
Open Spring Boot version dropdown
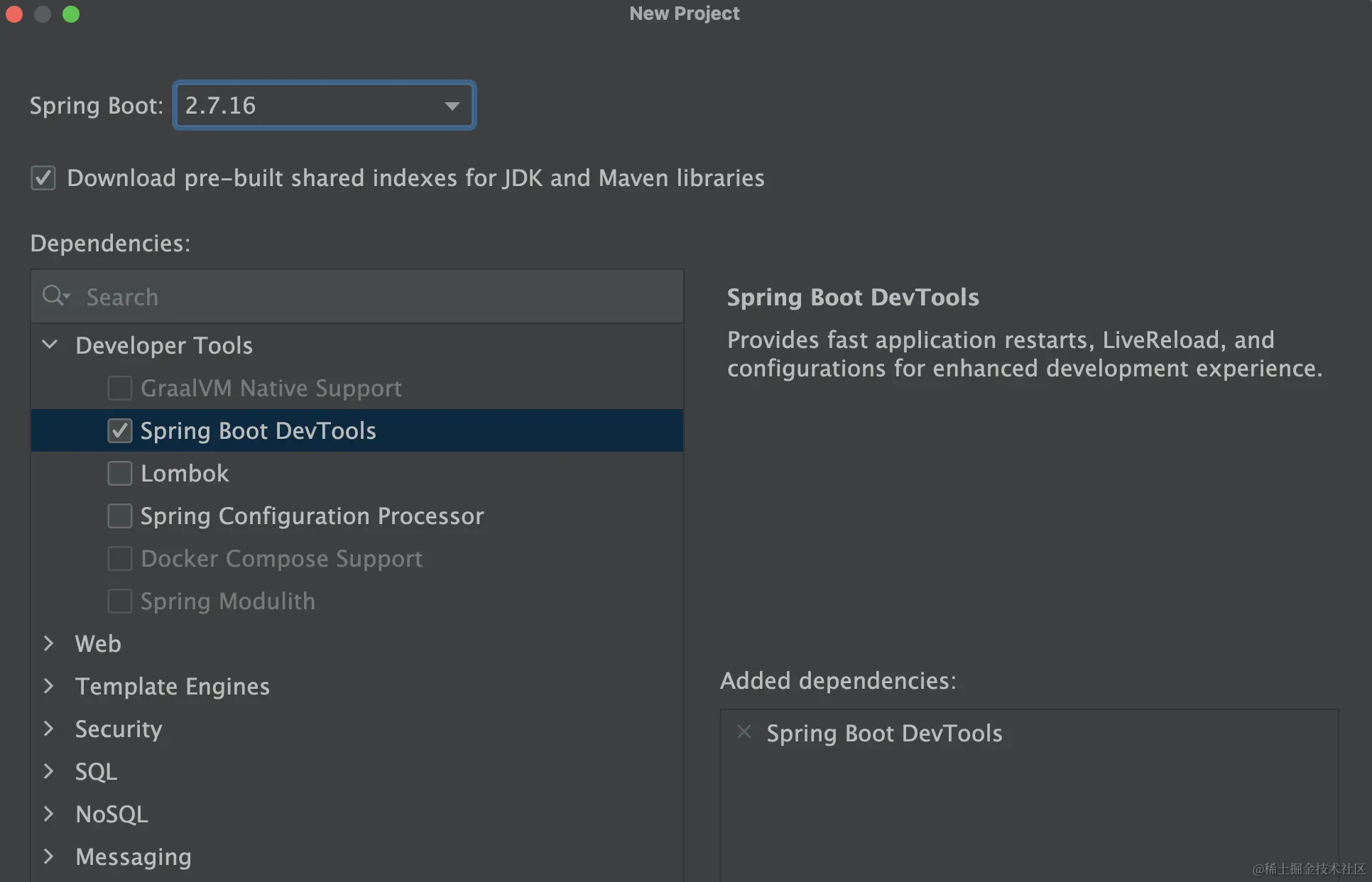pos(452,106)
